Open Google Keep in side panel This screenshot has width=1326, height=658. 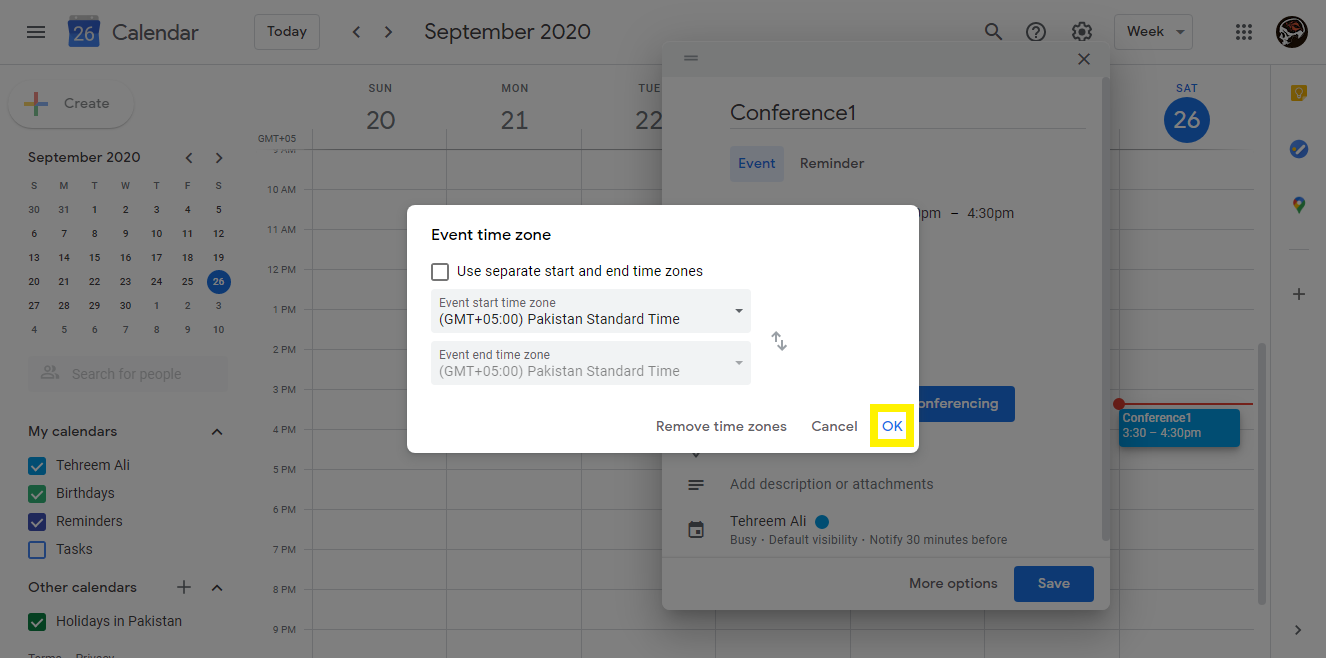(x=1298, y=93)
